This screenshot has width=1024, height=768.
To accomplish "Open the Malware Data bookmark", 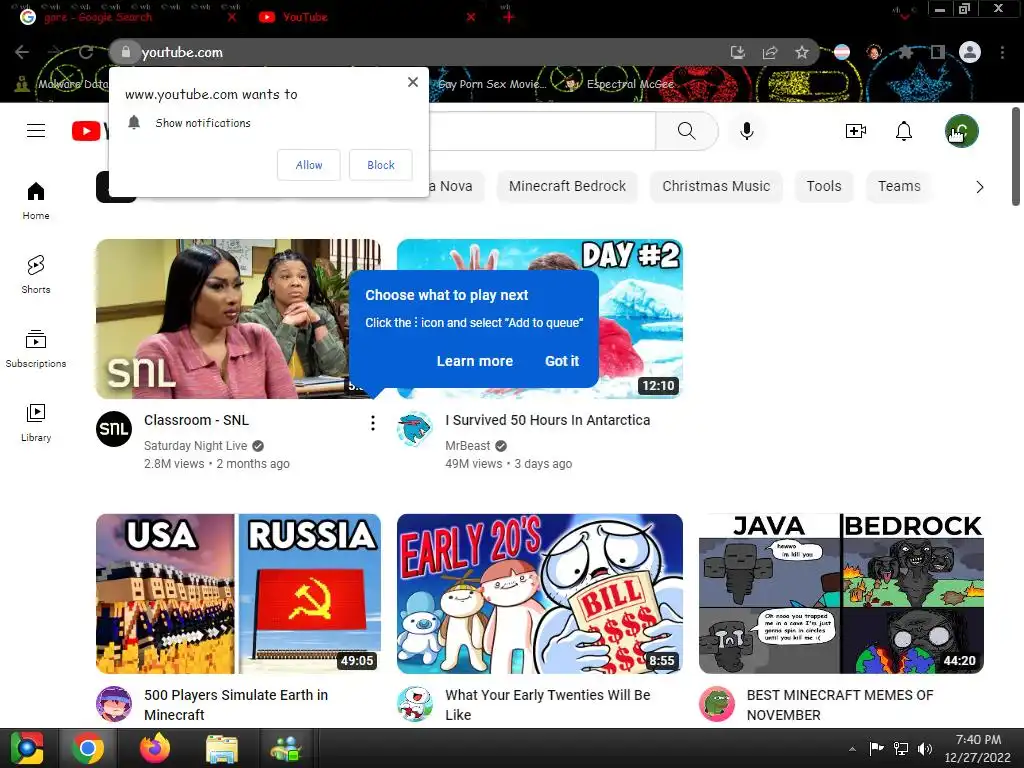I will (63, 84).
